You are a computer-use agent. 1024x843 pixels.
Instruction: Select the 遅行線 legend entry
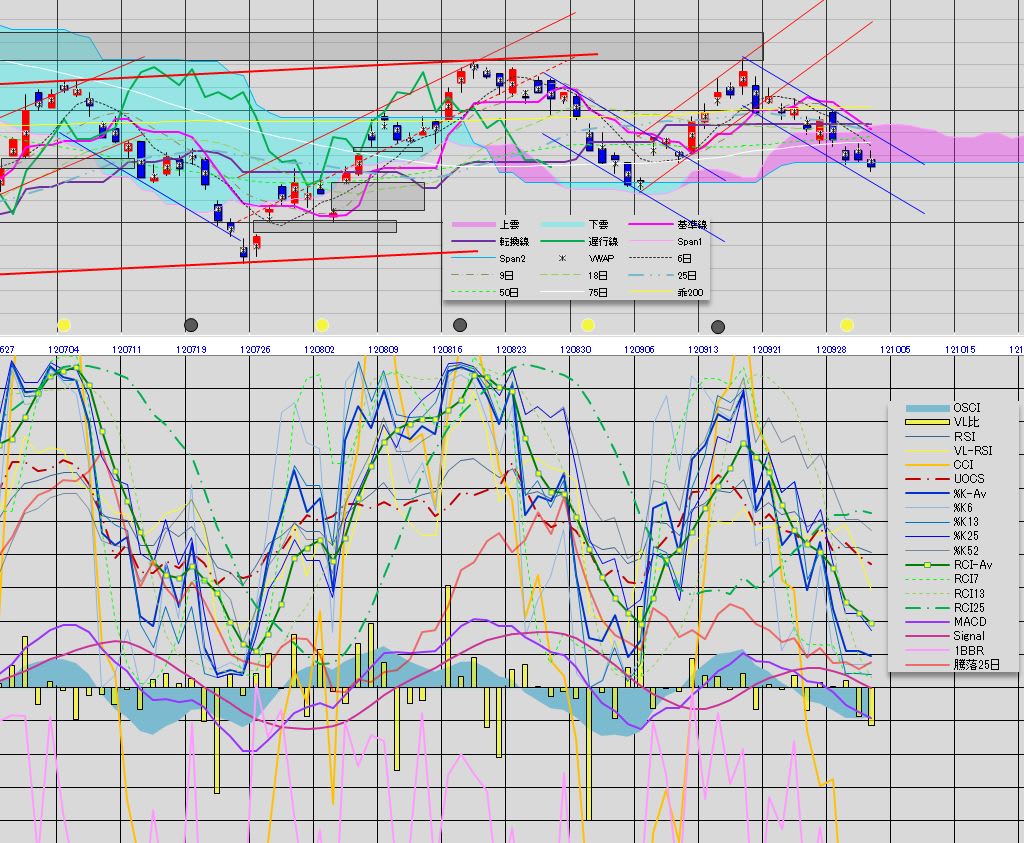[603, 242]
